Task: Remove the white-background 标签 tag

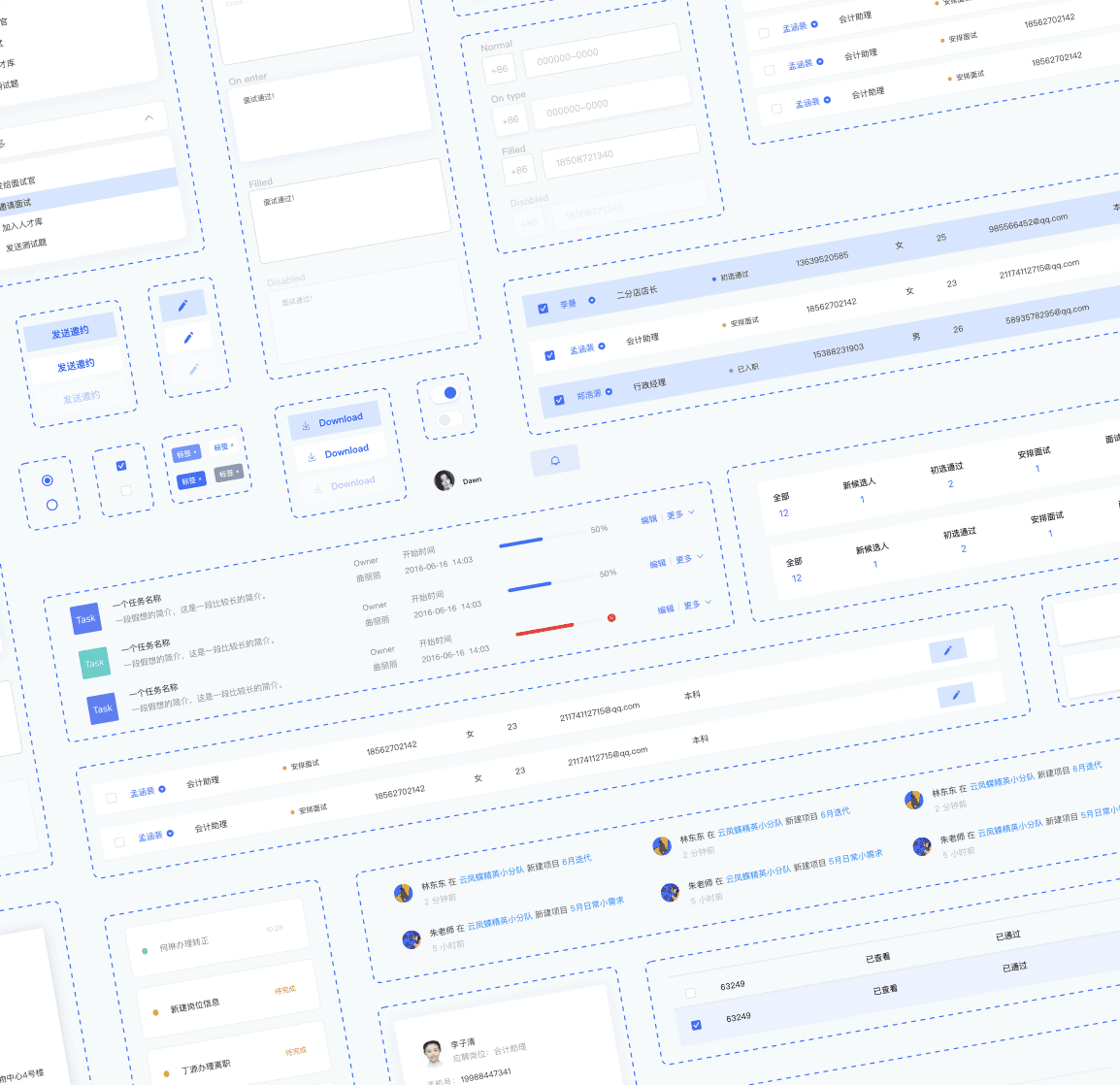Action: 232,445
